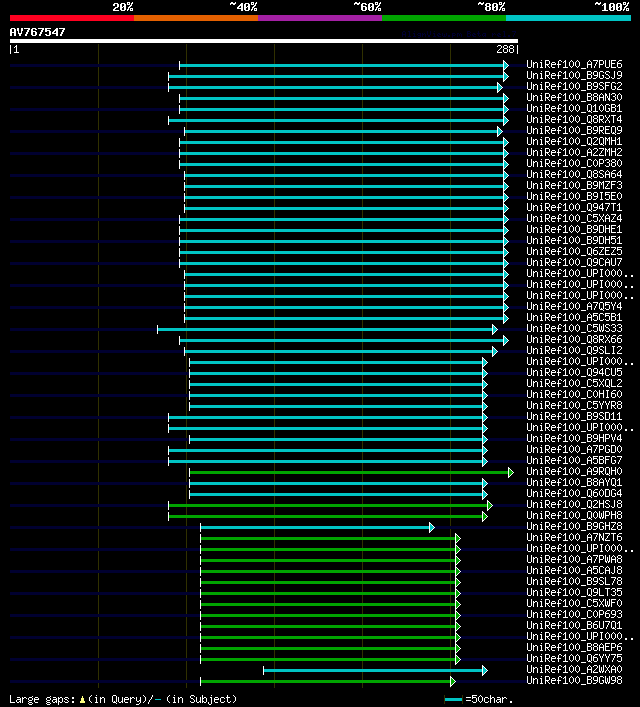Select the UniRef100_A7Q5Y4 label
The image size is (640, 707).
574,306
